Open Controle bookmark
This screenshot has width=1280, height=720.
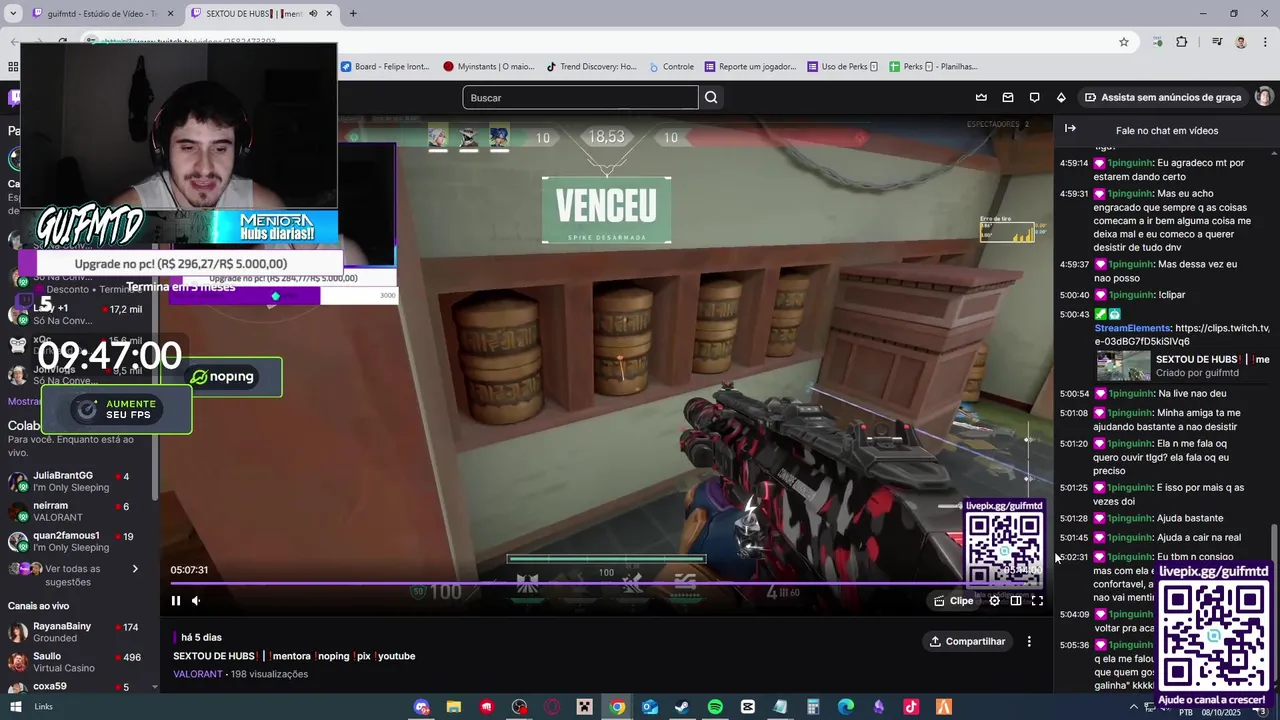coord(671,67)
